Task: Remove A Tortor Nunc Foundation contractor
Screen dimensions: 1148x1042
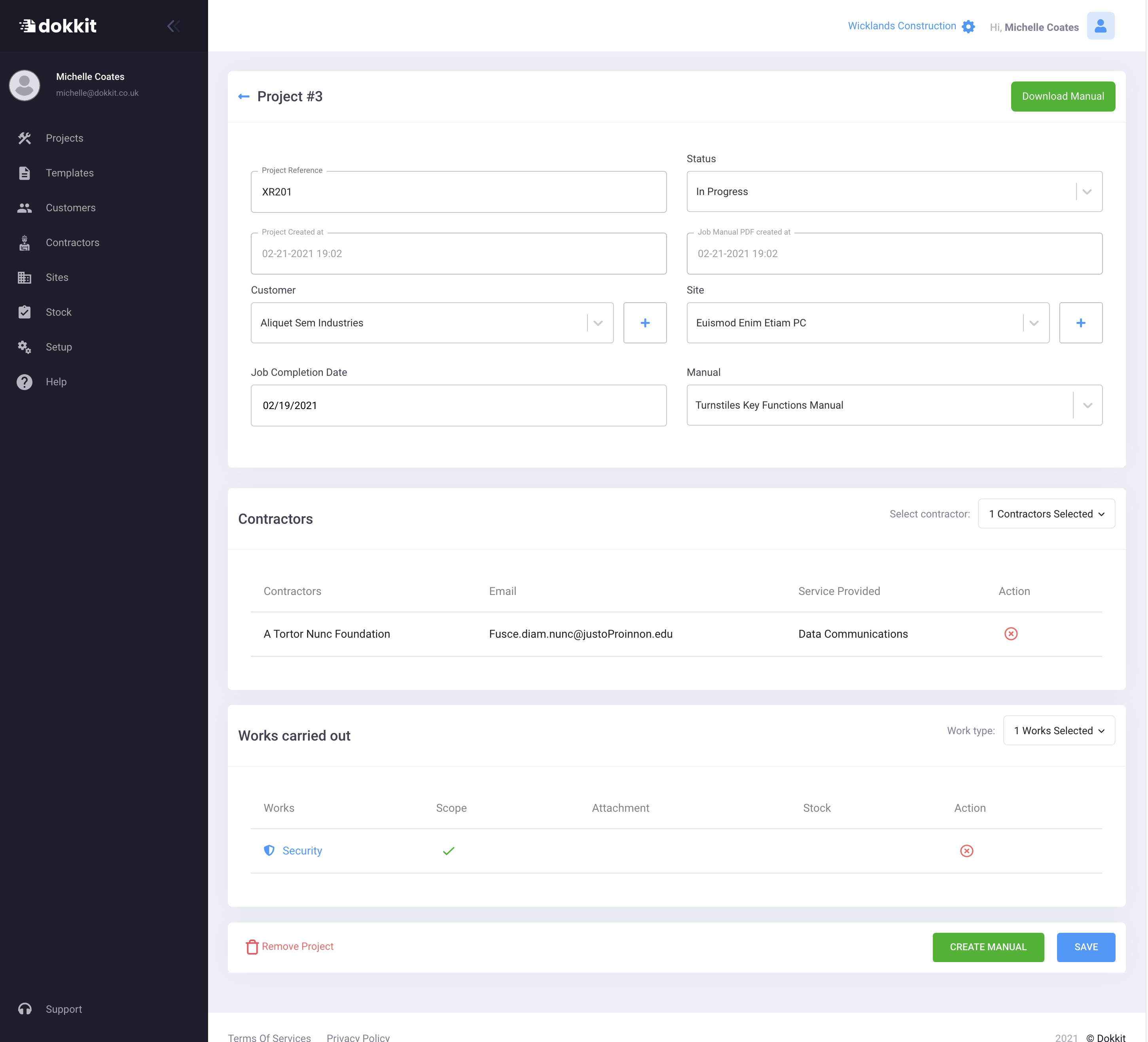Action: pos(1011,634)
